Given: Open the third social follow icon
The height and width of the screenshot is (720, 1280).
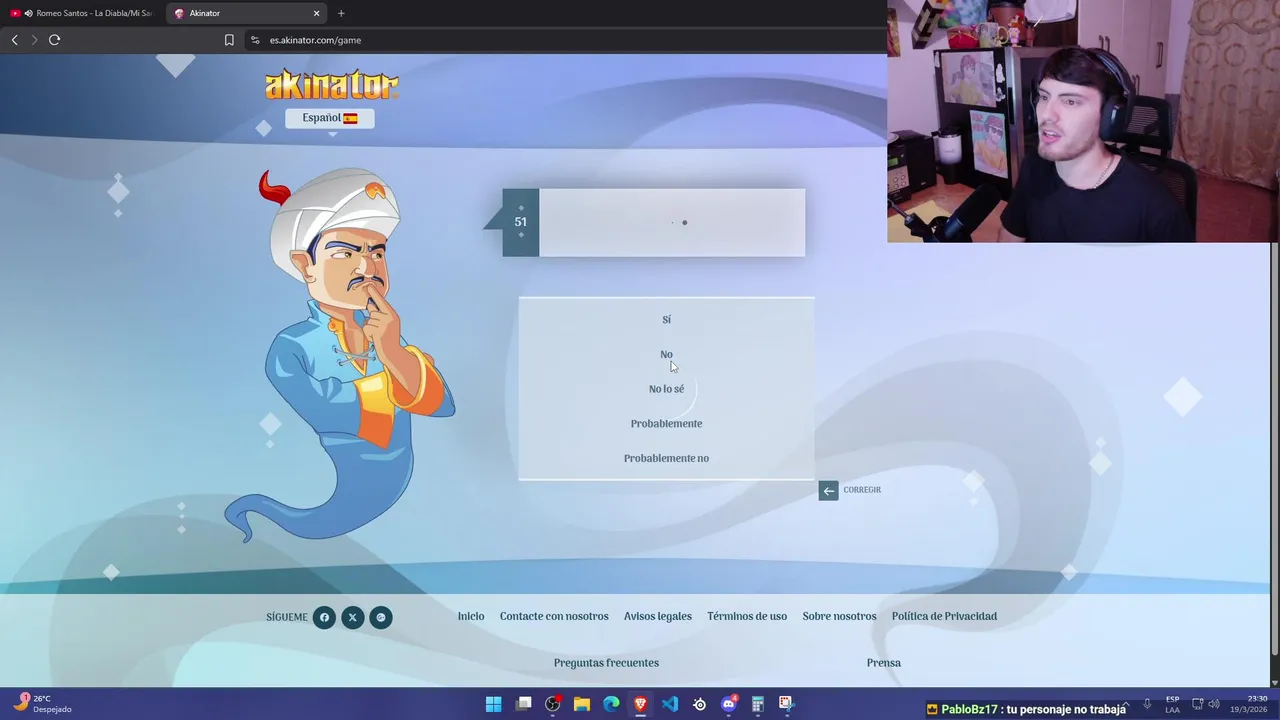Looking at the screenshot, I should click(380, 617).
